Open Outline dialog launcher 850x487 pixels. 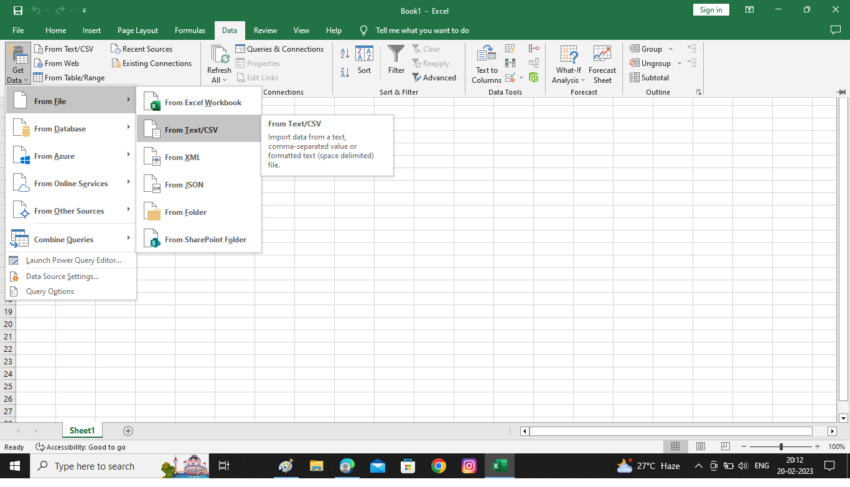[699, 92]
